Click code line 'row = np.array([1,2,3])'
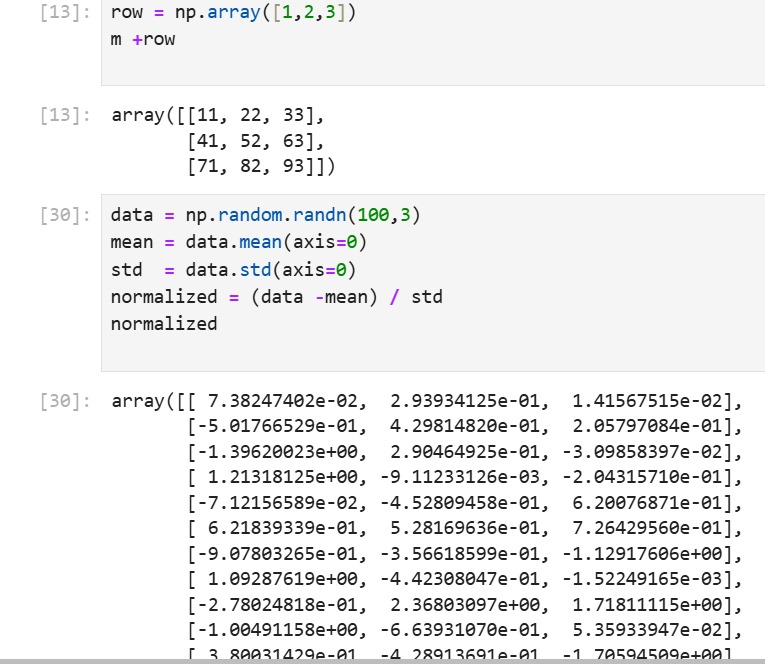 click(x=233, y=12)
